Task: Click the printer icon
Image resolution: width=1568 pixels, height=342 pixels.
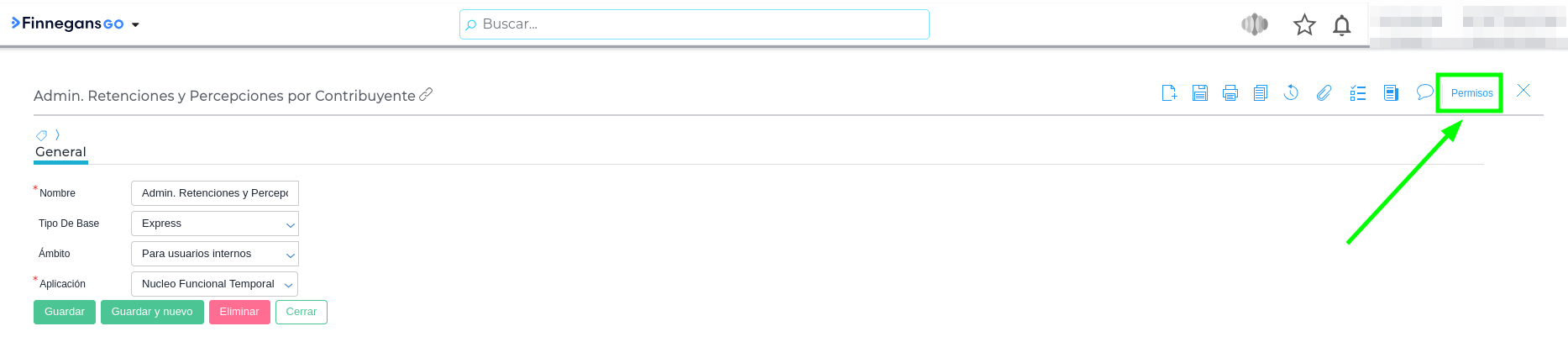Action: 1230,93
